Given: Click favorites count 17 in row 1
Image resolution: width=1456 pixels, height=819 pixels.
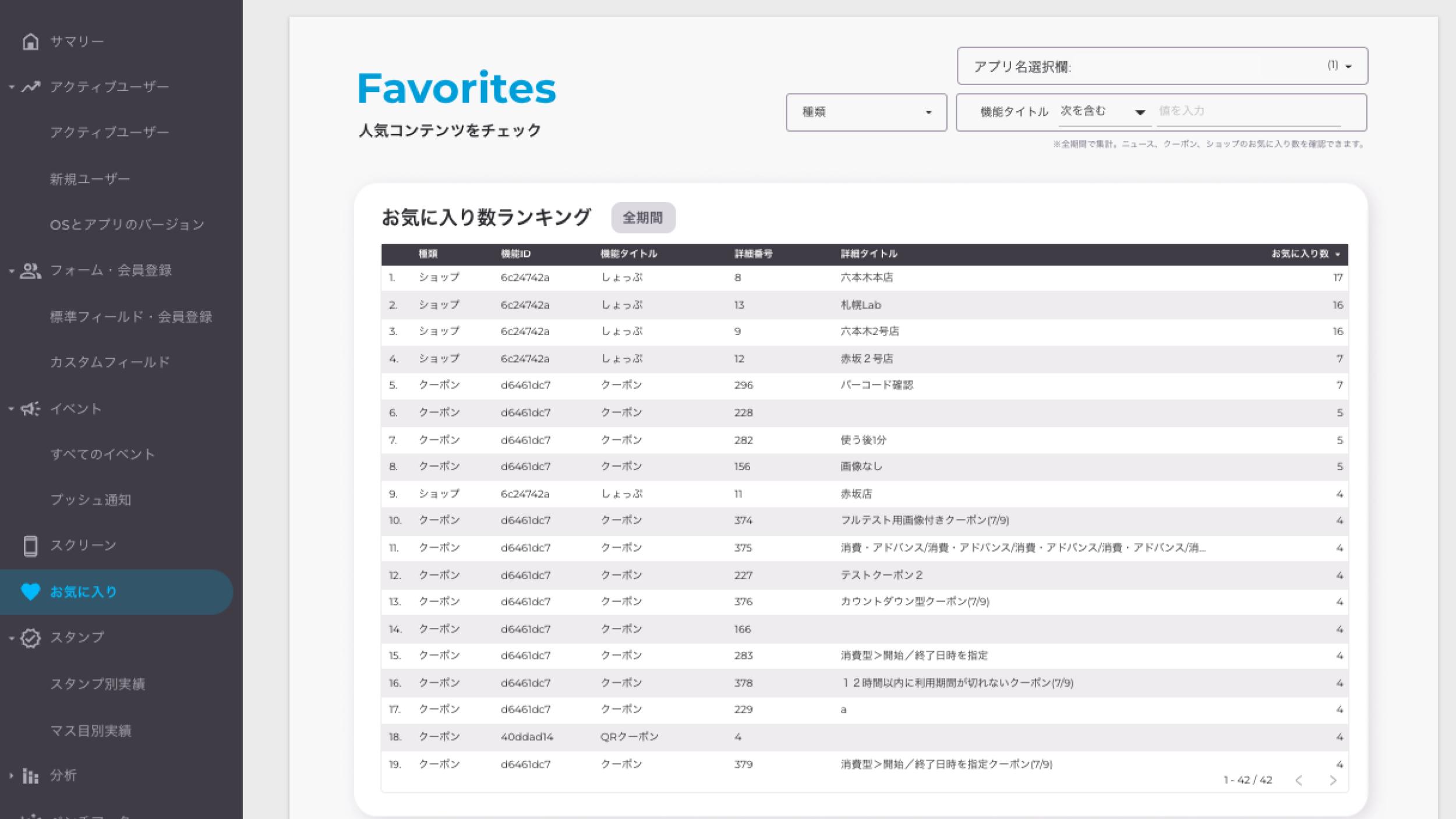Looking at the screenshot, I should tap(1338, 278).
